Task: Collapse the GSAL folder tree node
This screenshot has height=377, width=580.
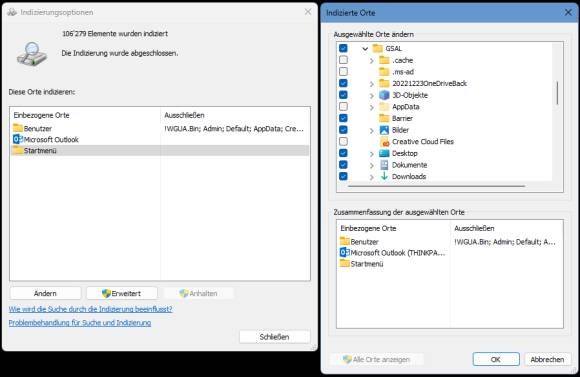Action: pyautogui.click(x=365, y=48)
